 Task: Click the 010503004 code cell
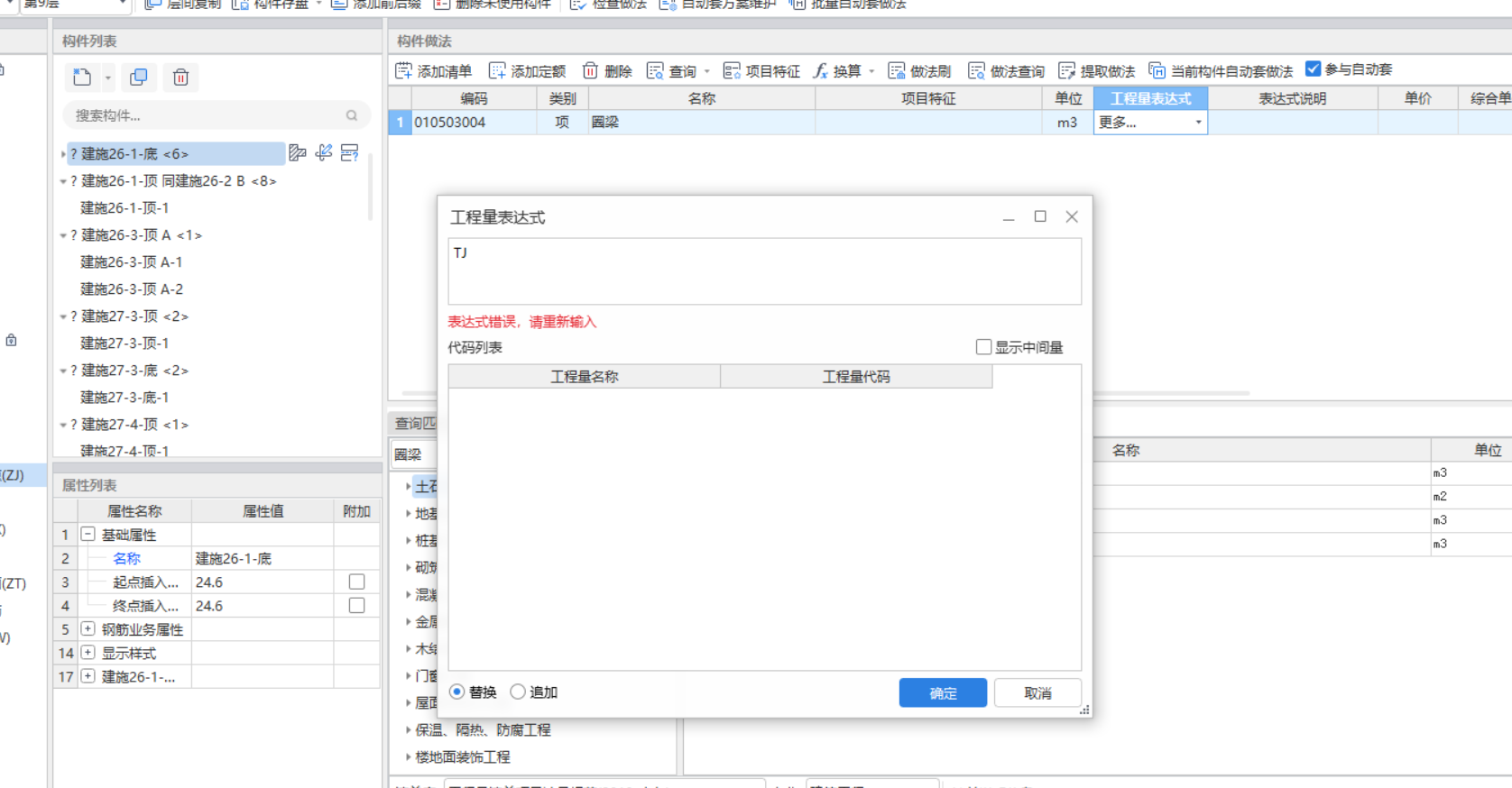tap(475, 123)
